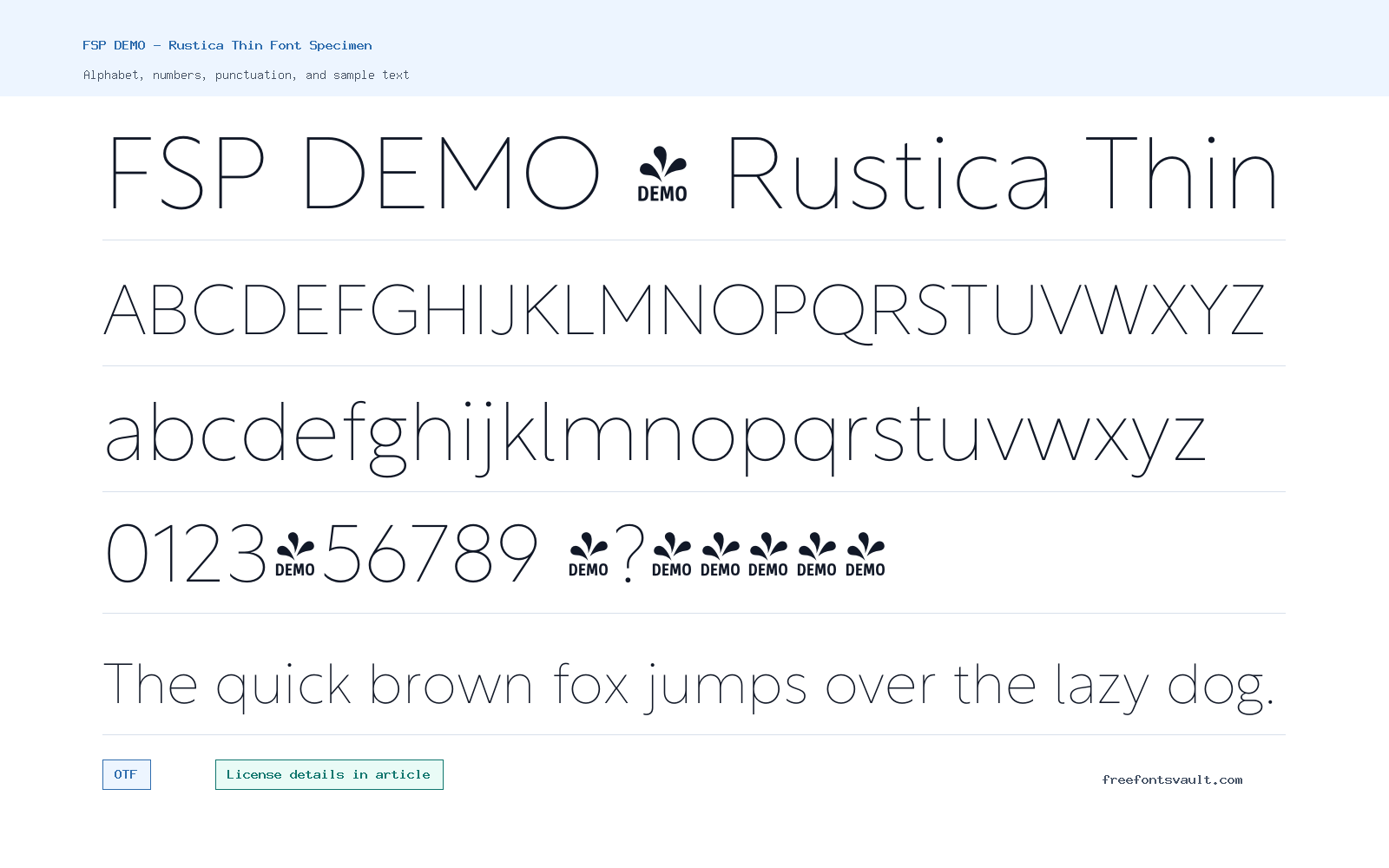
Task: Click the digits '56789' in the numbers row
Action: point(431,553)
